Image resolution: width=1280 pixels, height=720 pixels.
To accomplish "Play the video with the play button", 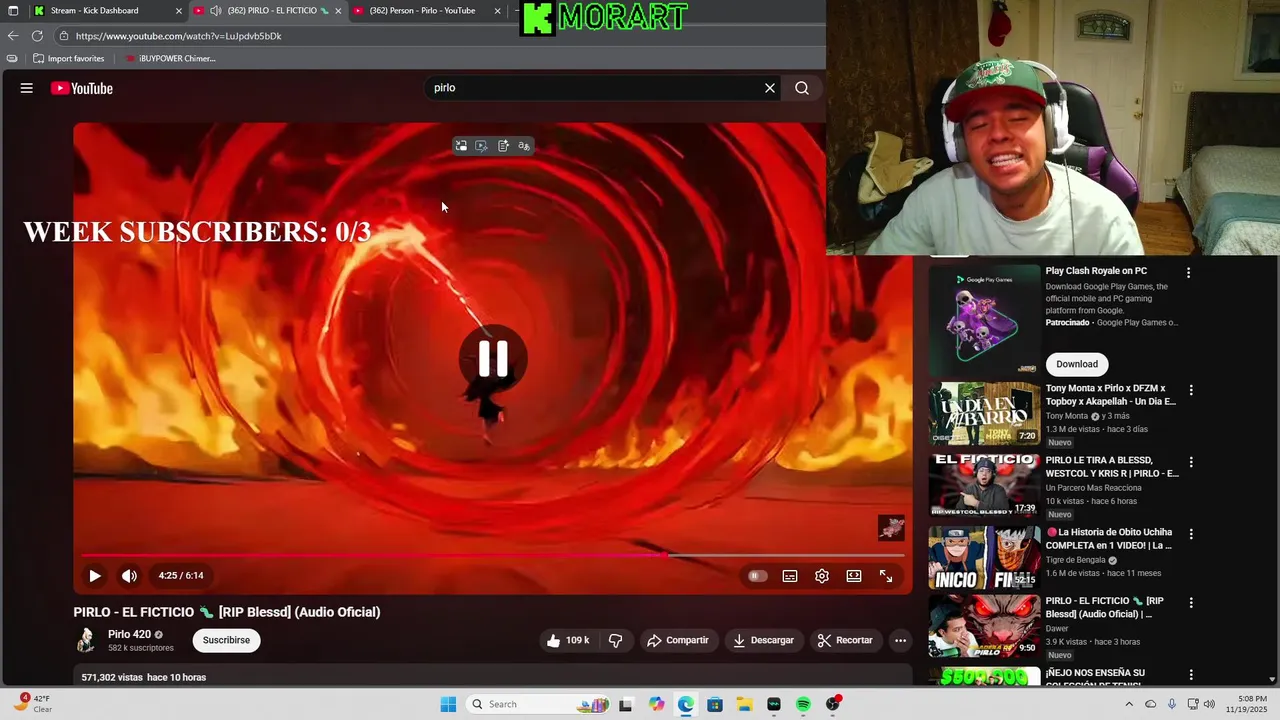I will [95, 576].
